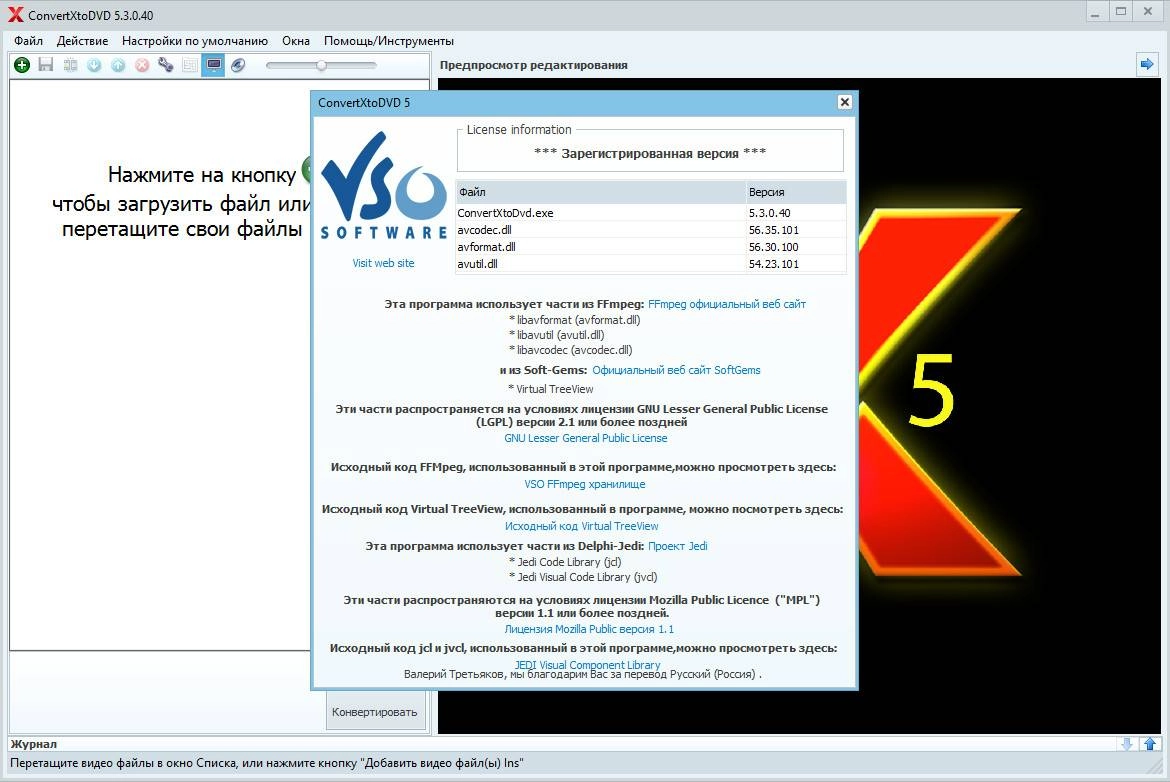Open FFmpeg официальный веб сайт link
Screen dimensions: 1170x782
(727, 304)
